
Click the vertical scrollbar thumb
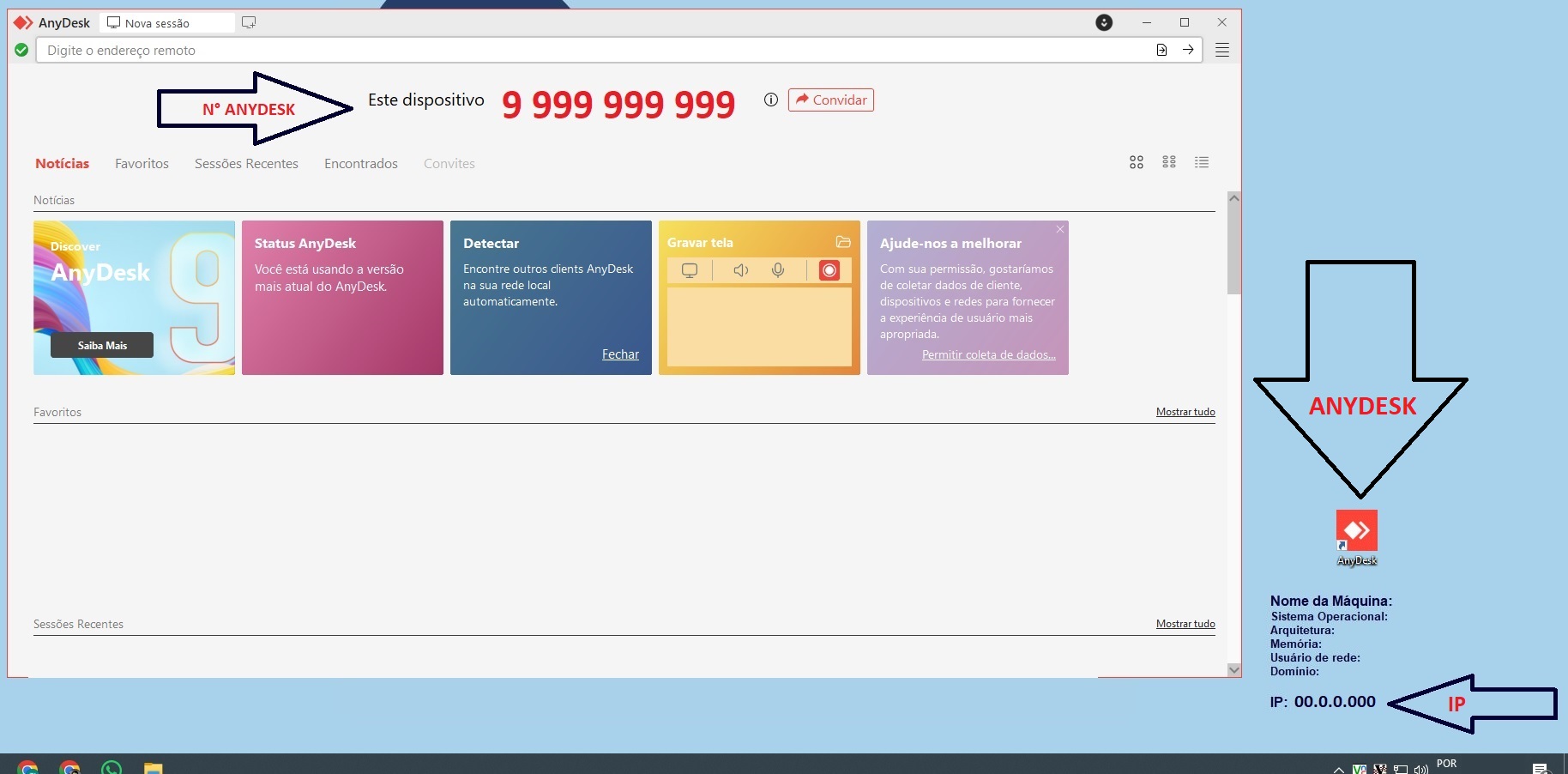tap(1234, 249)
